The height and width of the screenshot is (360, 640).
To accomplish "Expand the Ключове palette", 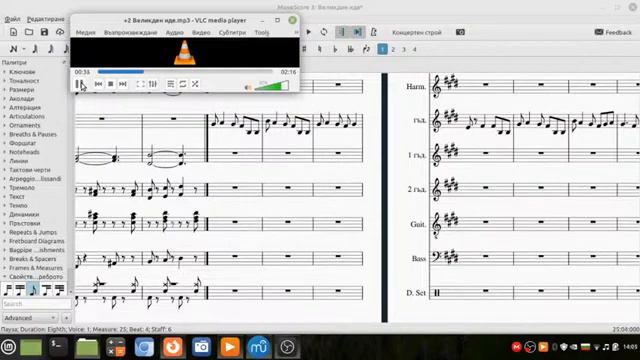I will 22,72.
